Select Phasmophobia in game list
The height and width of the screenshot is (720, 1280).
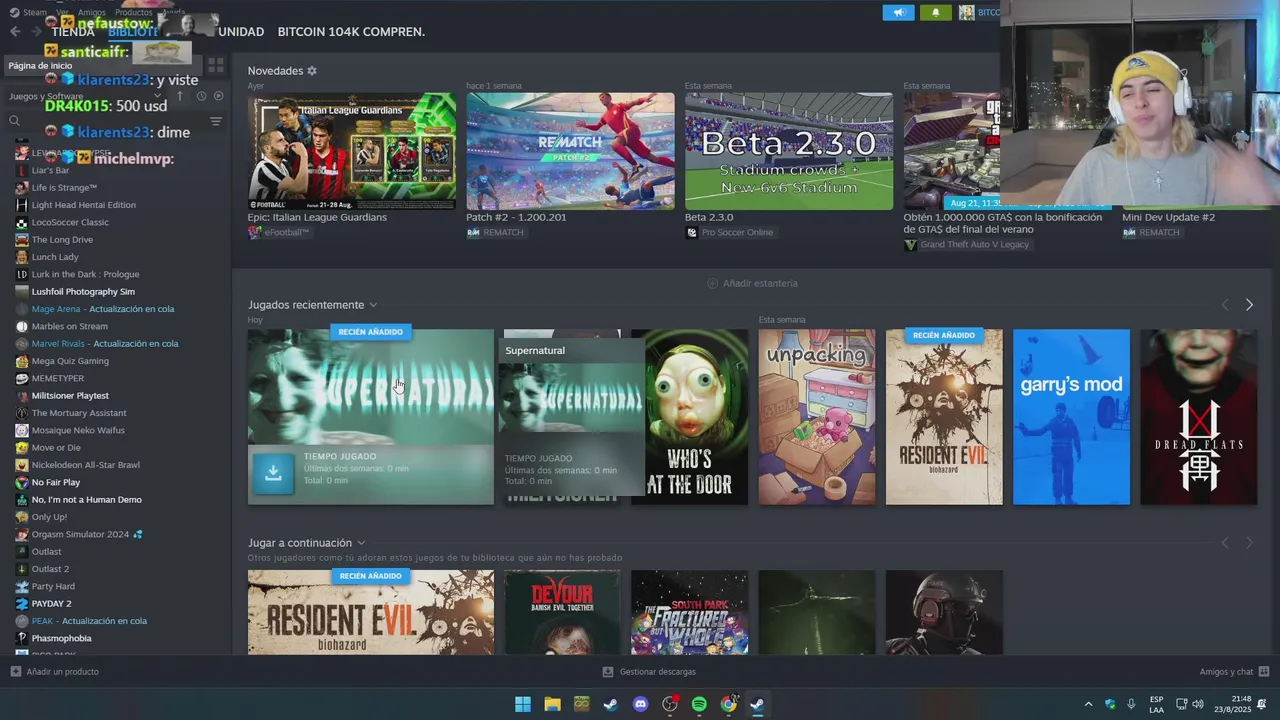pos(61,638)
